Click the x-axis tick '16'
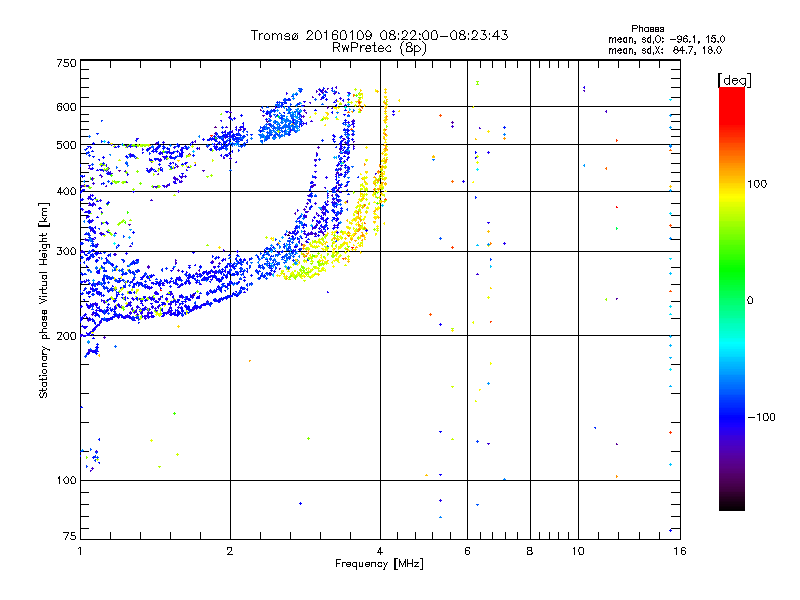 [680, 551]
